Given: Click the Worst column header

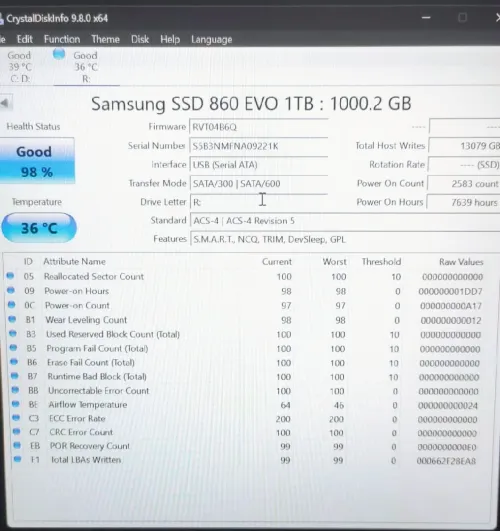Looking at the screenshot, I should [x=334, y=262].
